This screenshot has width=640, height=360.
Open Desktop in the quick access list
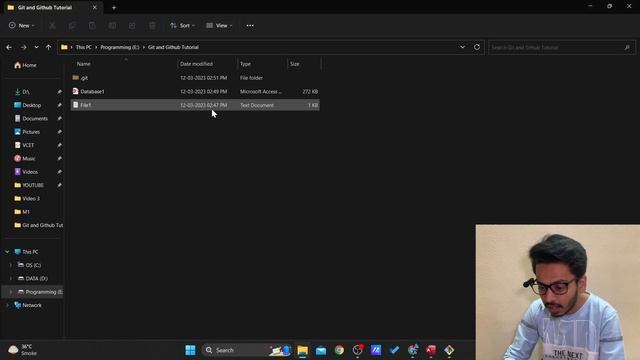tap(32, 105)
